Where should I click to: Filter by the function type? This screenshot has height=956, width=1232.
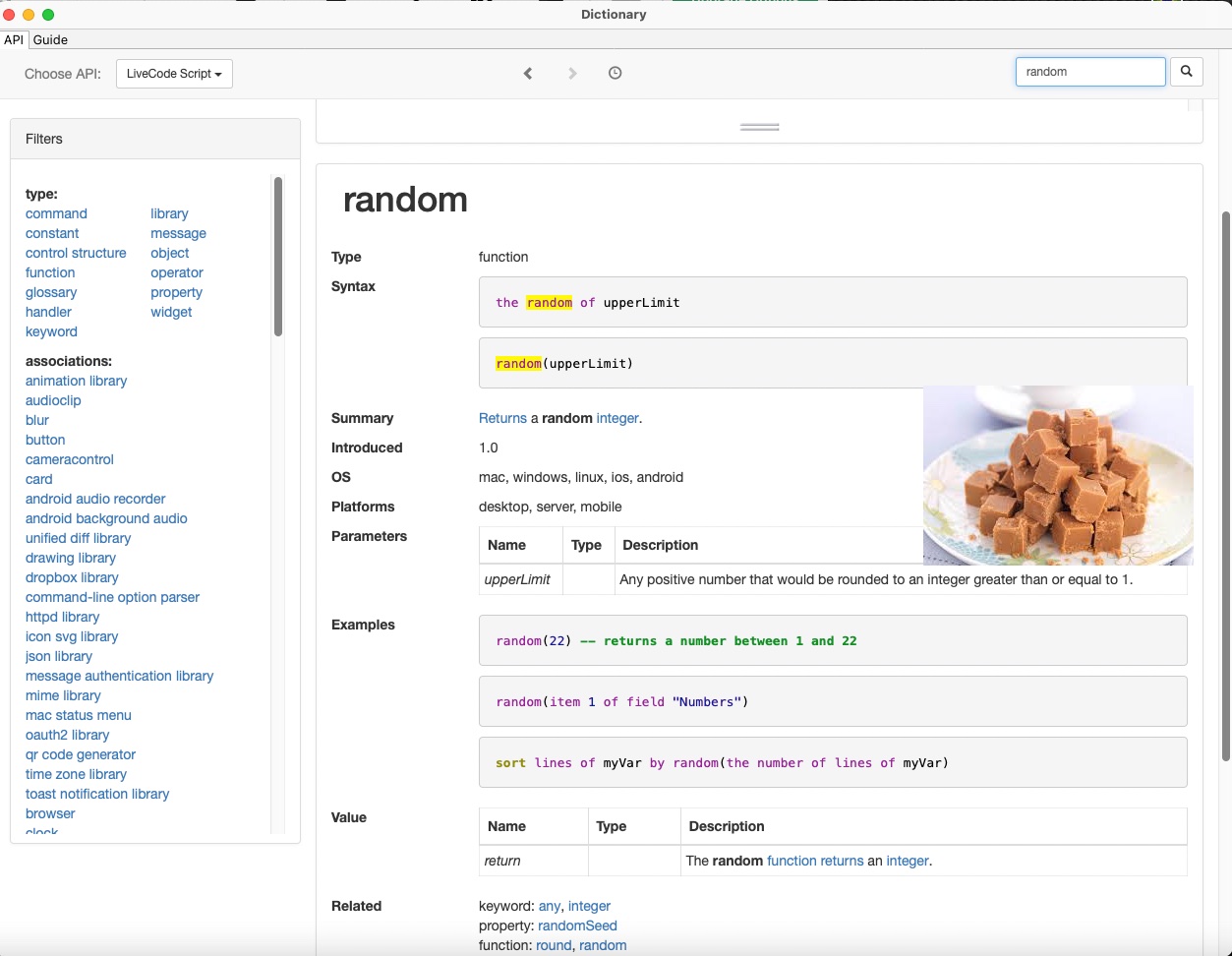coord(50,272)
